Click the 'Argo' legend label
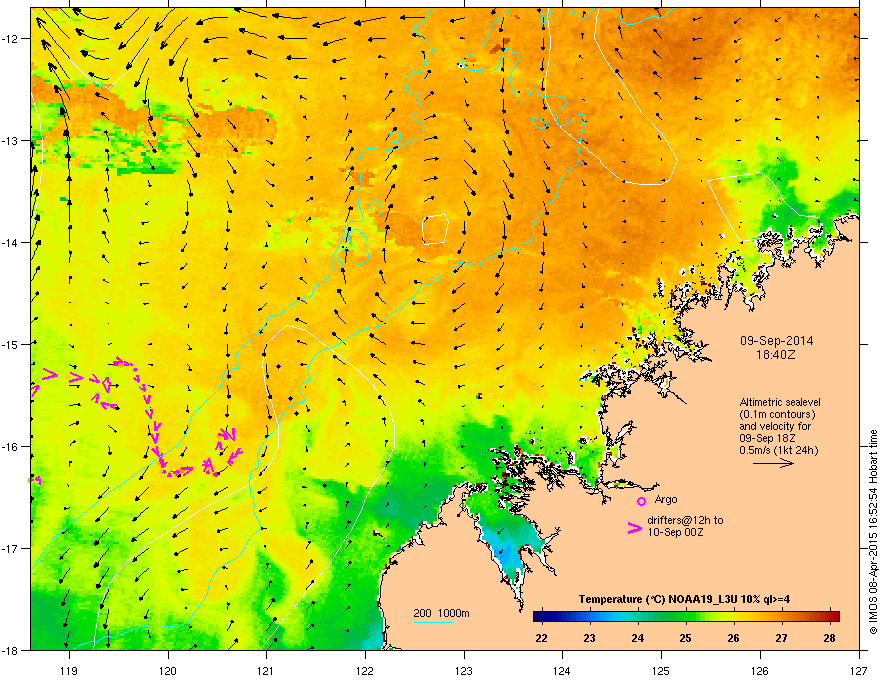 click(x=666, y=499)
